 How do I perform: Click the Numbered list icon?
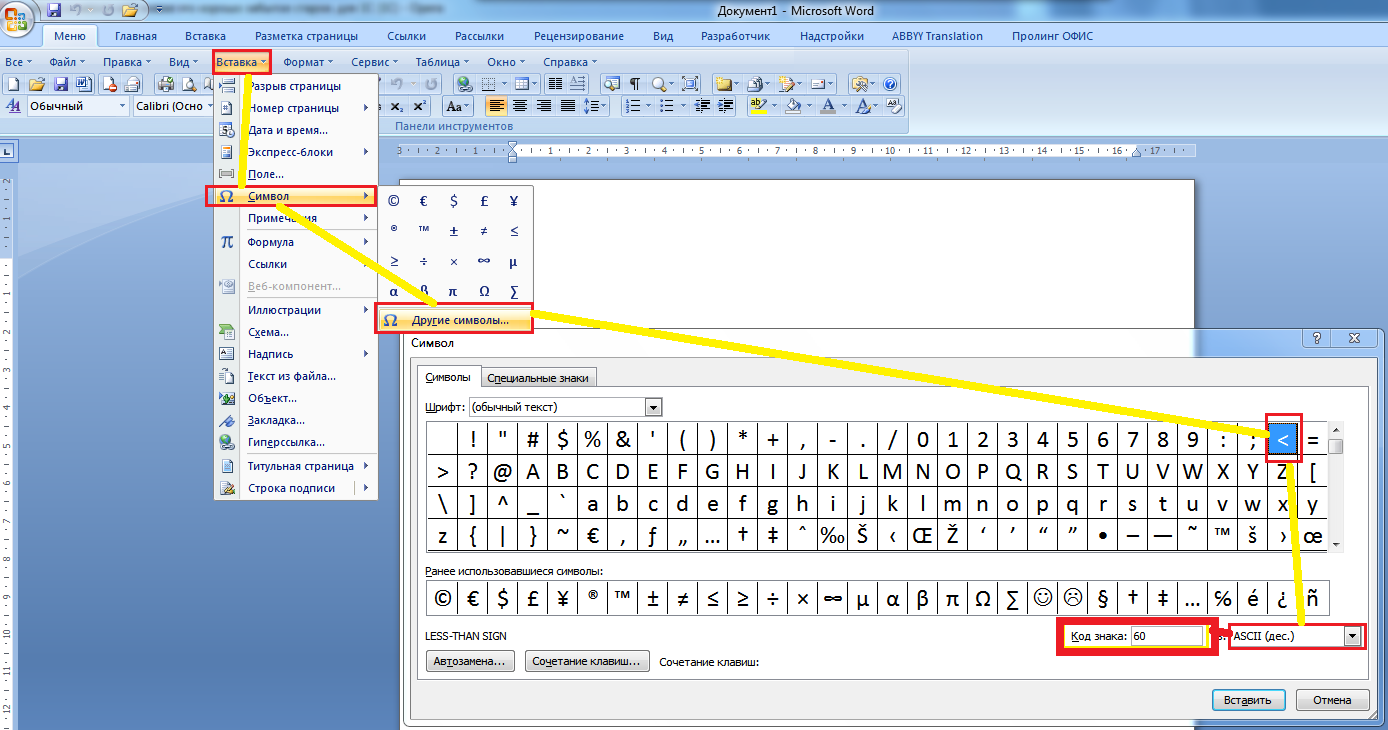[x=633, y=105]
